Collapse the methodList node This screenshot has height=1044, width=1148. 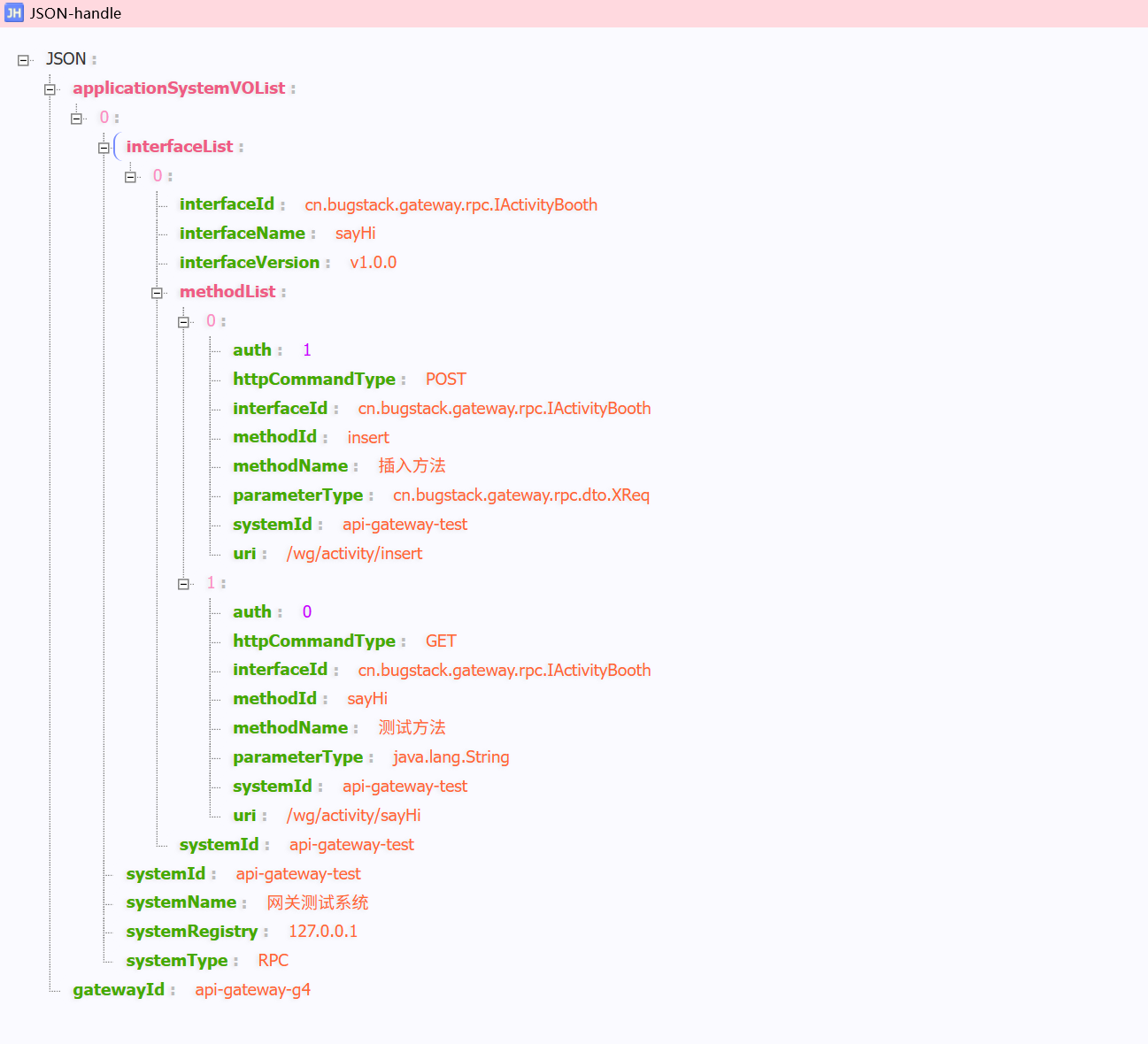pyautogui.click(x=157, y=293)
